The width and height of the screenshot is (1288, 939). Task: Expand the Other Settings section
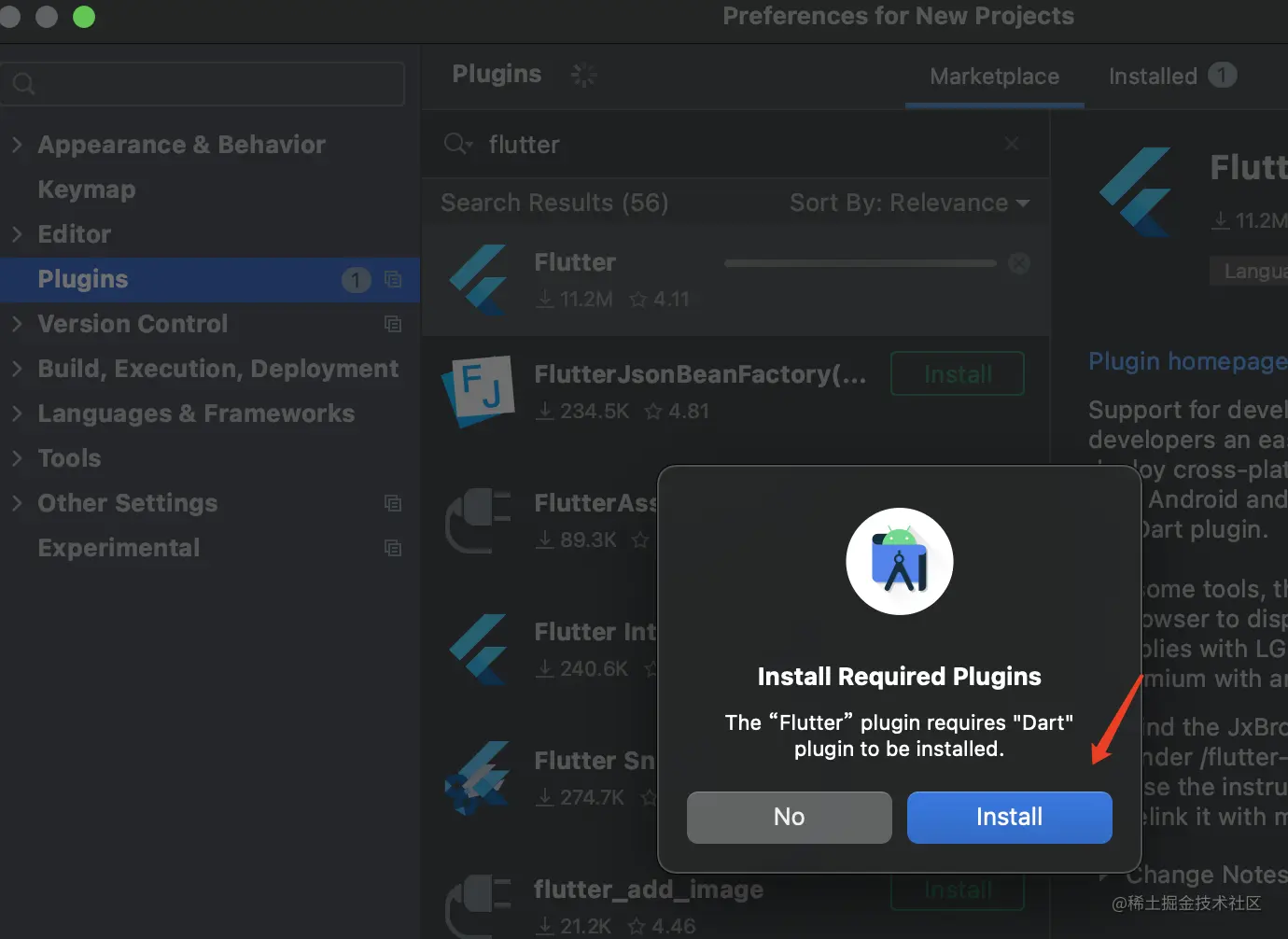17,503
